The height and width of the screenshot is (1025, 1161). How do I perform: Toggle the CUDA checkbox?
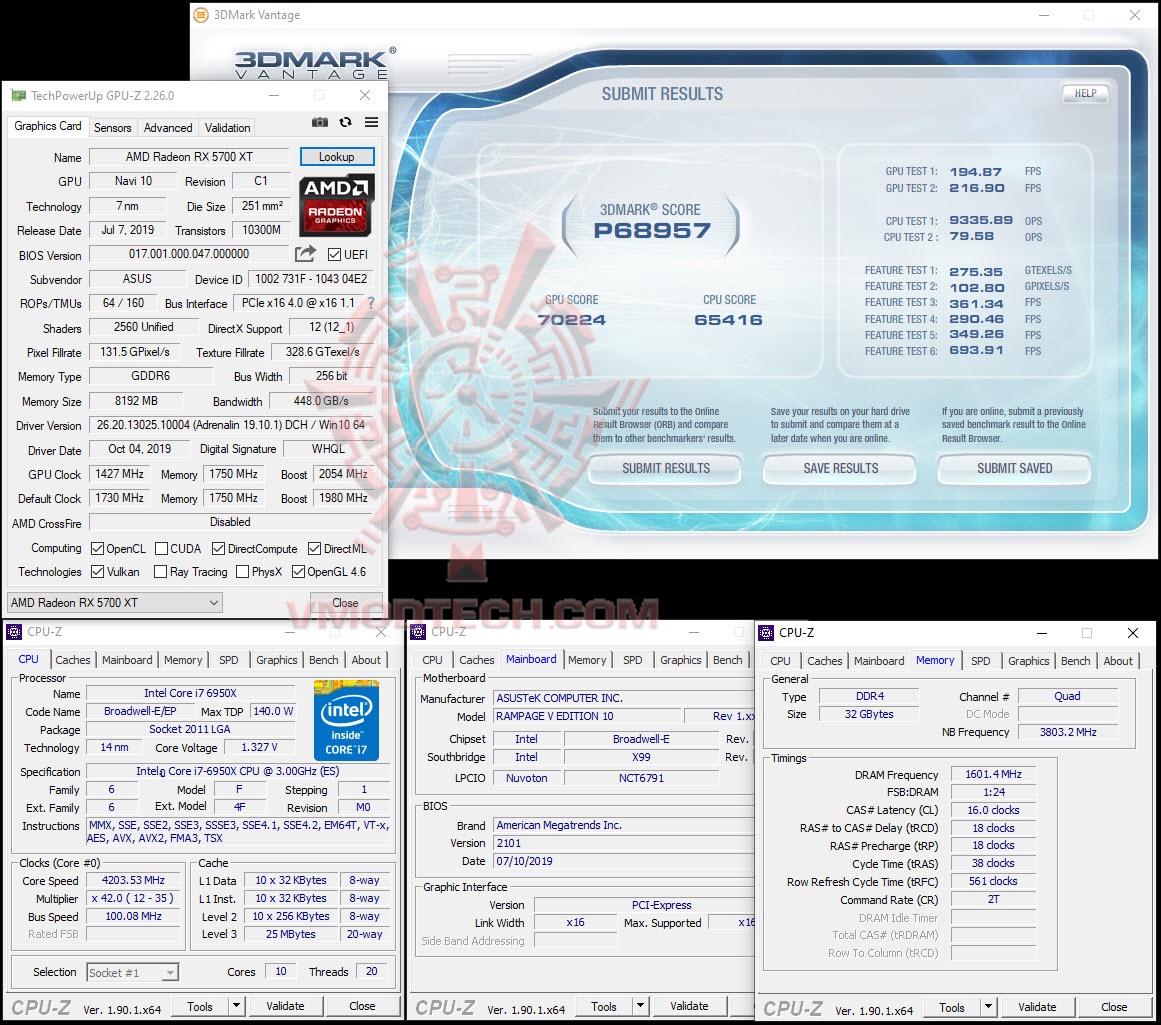click(161, 549)
